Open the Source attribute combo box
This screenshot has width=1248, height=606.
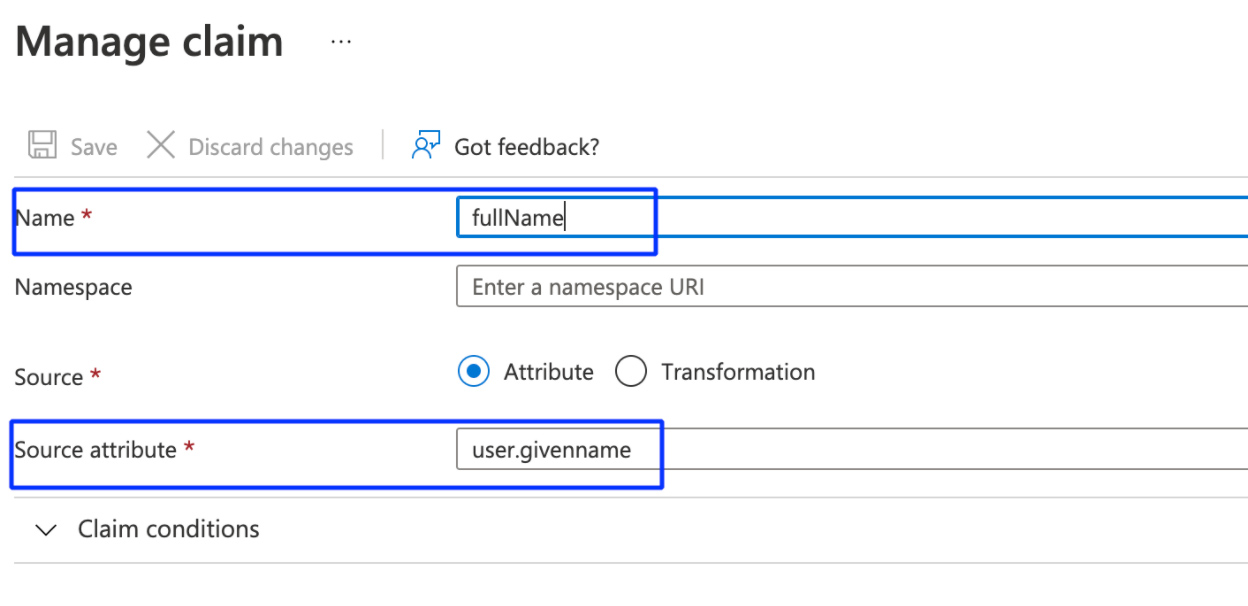pyautogui.click(x=850, y=450)
